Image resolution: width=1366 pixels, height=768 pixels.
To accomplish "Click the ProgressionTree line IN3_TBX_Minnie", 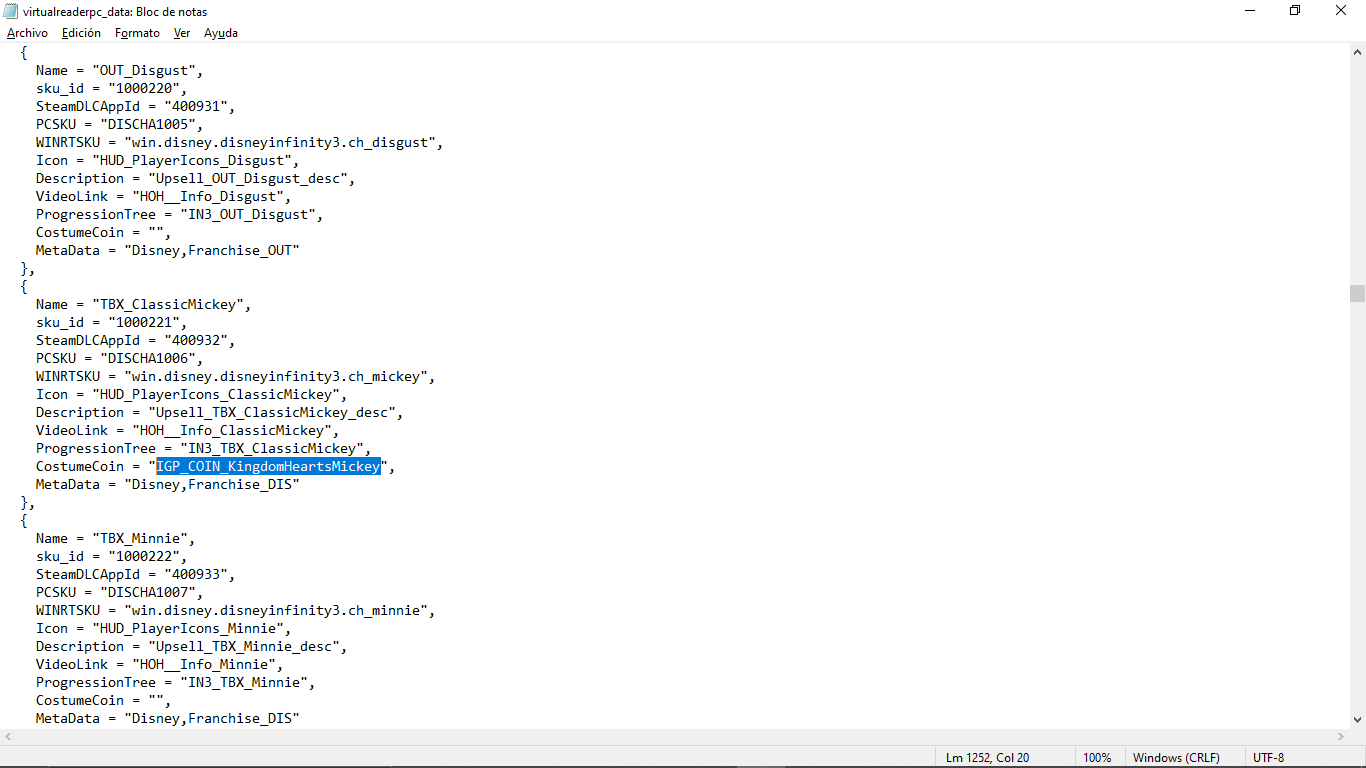I will (176, 683).
